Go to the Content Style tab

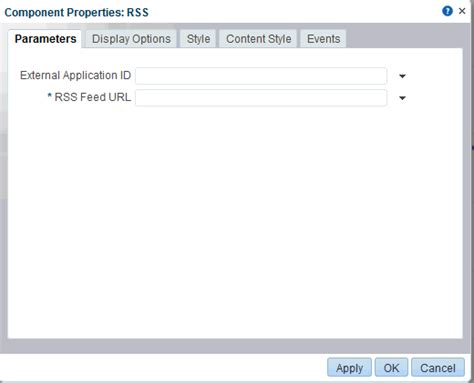(259, 39)
